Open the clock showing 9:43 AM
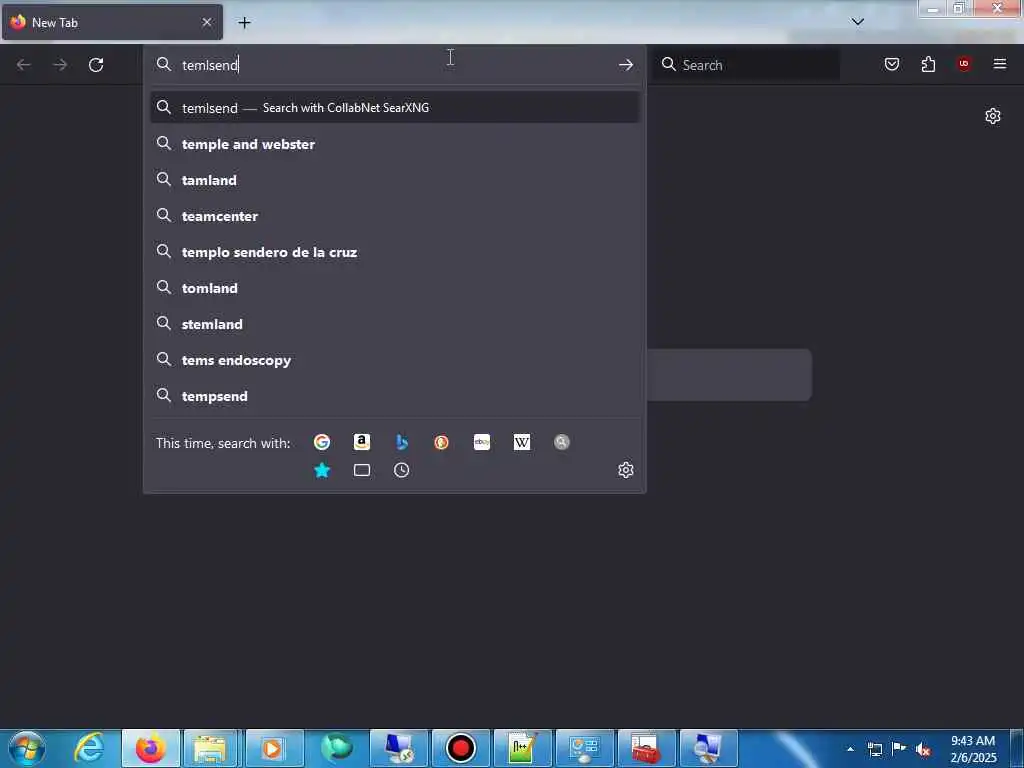 coord(973,749)
